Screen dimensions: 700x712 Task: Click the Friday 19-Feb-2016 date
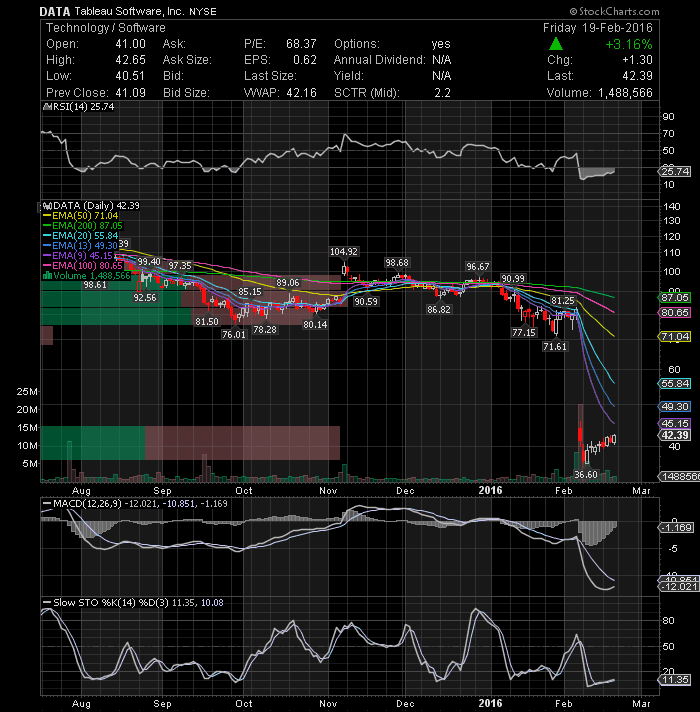[597, 28]
